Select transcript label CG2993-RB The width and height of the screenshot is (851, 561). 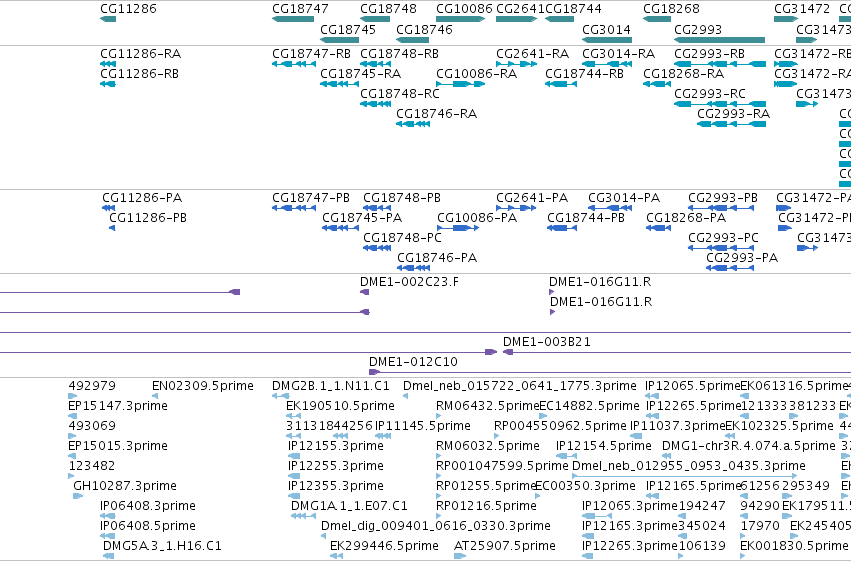709,54
